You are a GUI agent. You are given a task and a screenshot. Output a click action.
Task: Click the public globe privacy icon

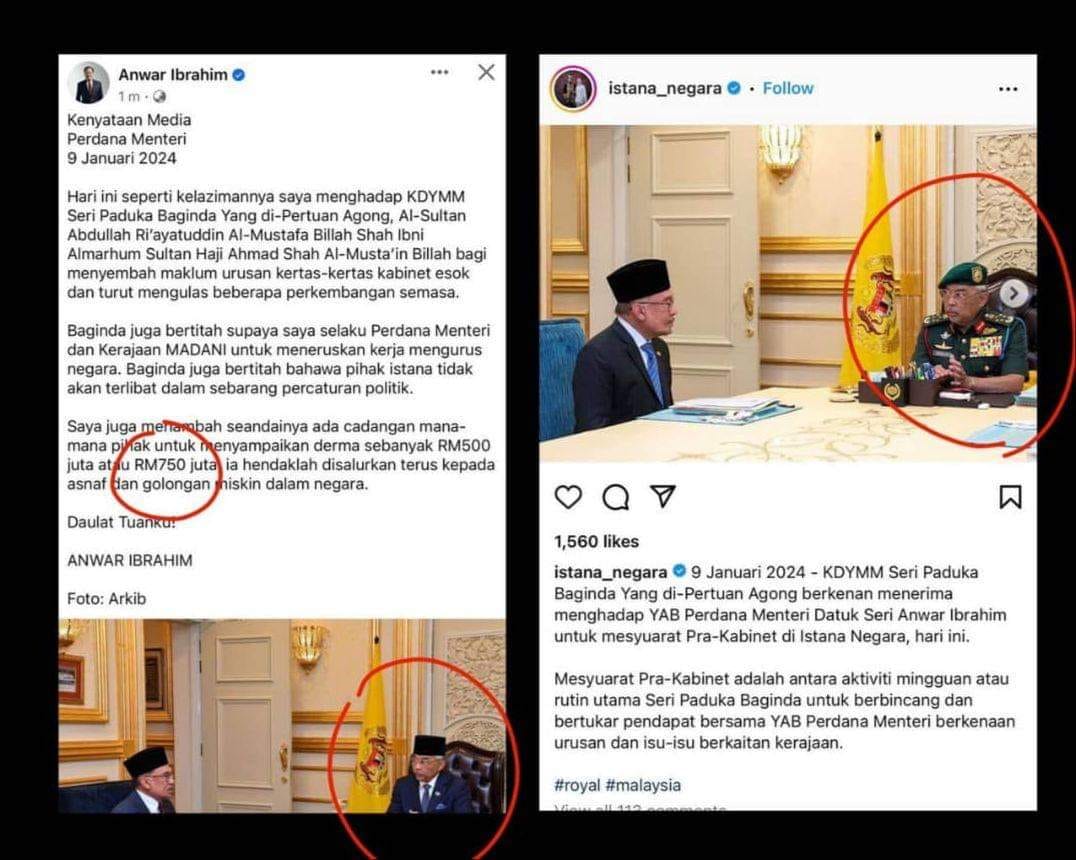coord(160,97)
